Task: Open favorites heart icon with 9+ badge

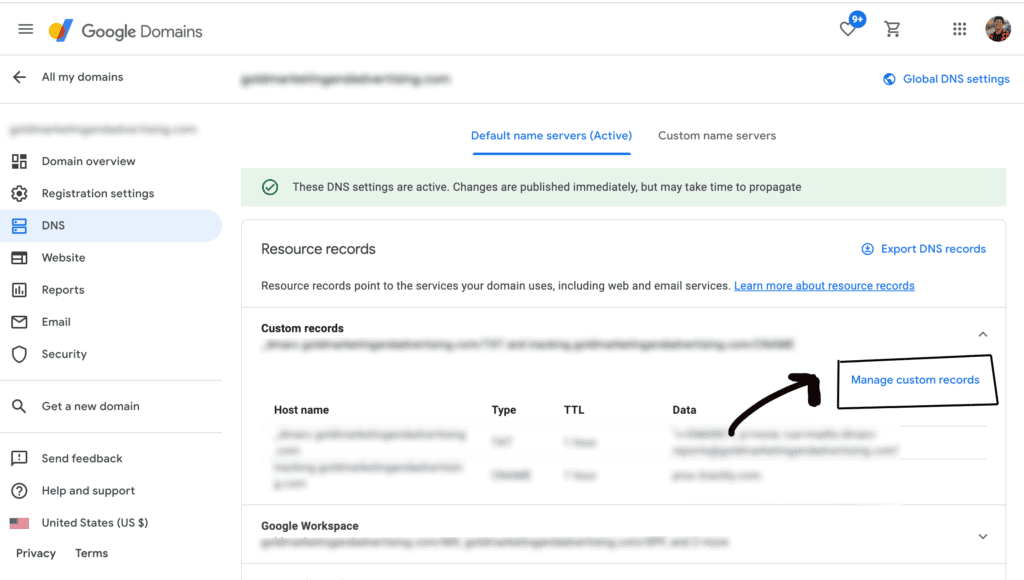Action: tap(848, 29)
